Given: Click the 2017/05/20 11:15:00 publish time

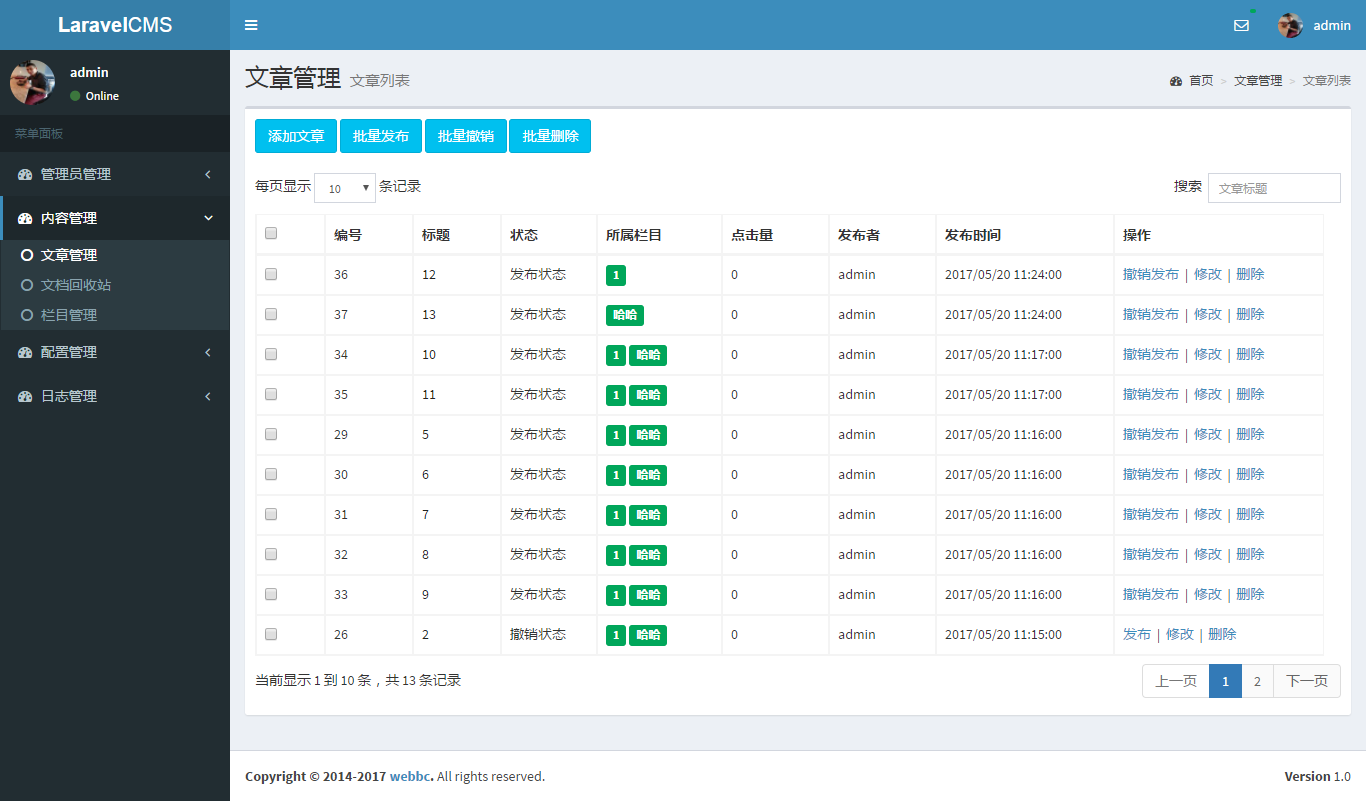Looking at the screenshot, I should pyautogui.click(x=1003, y=634).
